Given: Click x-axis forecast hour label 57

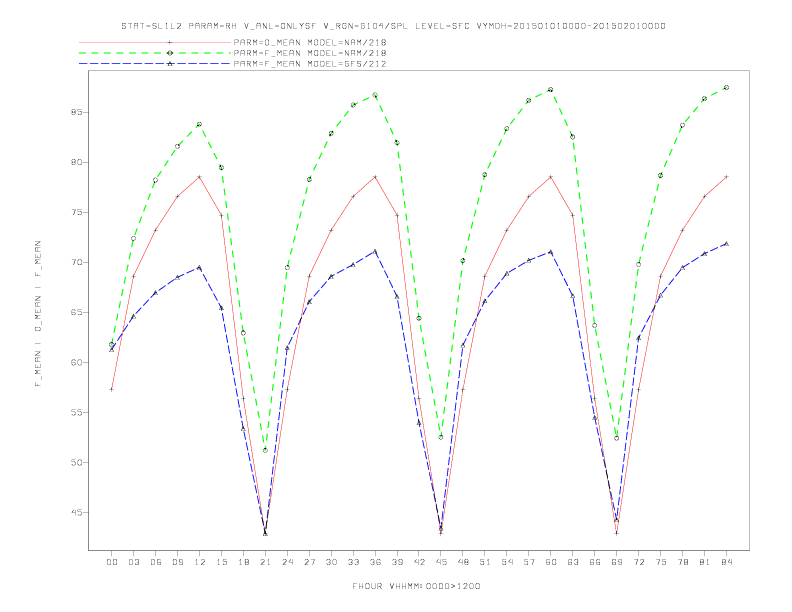Looking at the screenshot, I should pyautogui.click(x=529, y=562).
